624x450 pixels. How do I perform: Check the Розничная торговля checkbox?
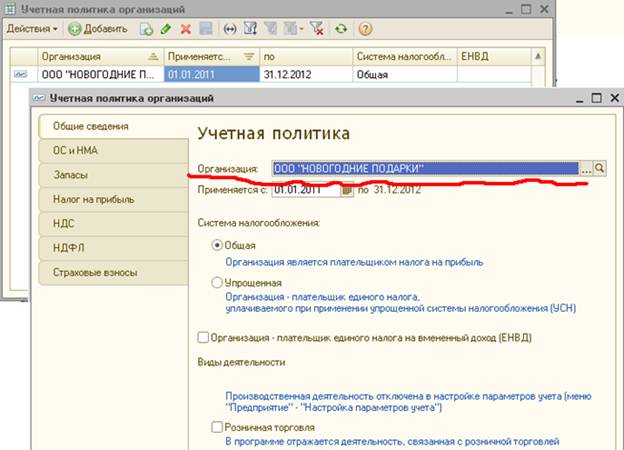(x=217, y=427)
